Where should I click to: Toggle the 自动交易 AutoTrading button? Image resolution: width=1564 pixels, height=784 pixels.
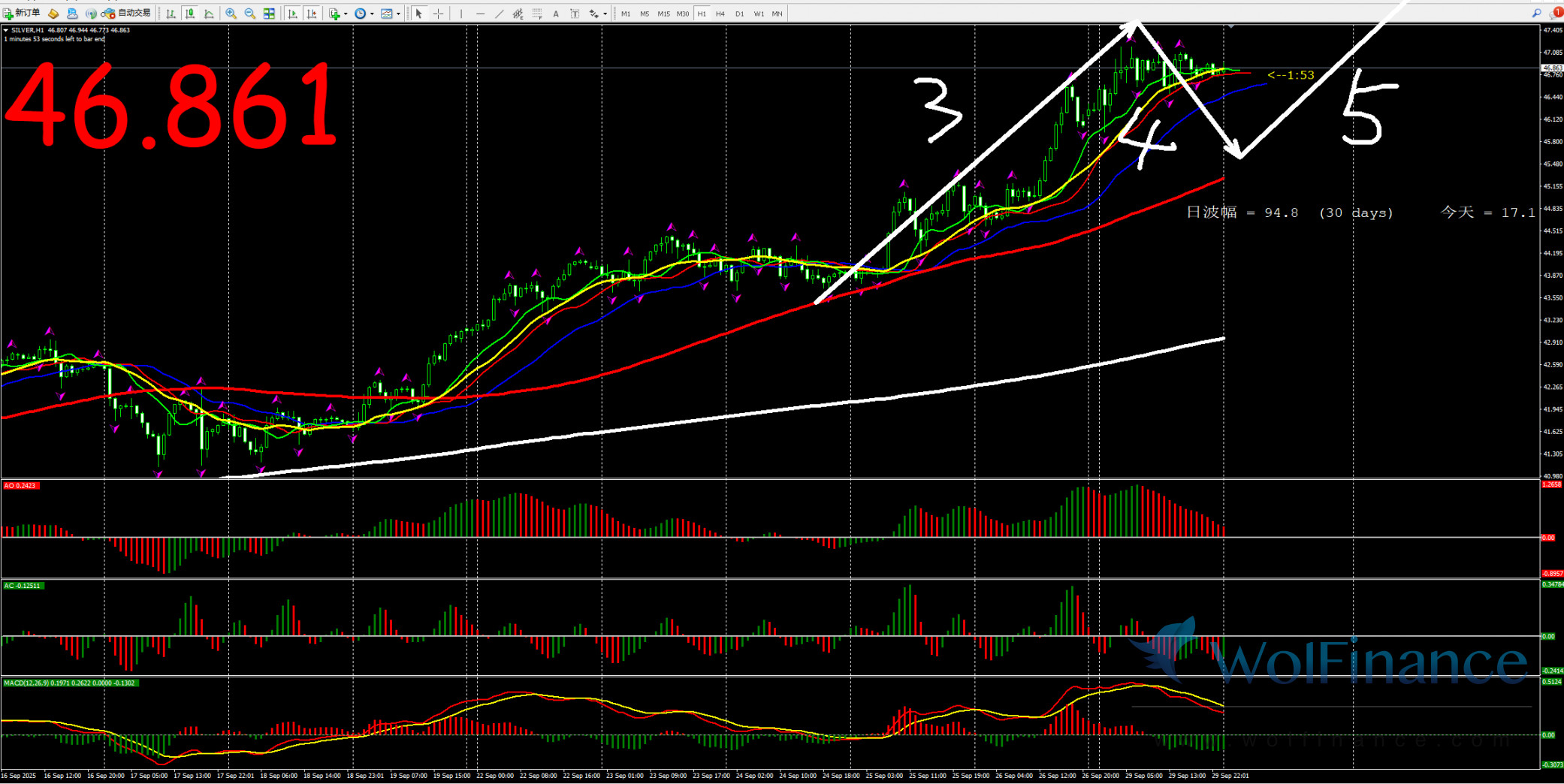pos(126,14)
